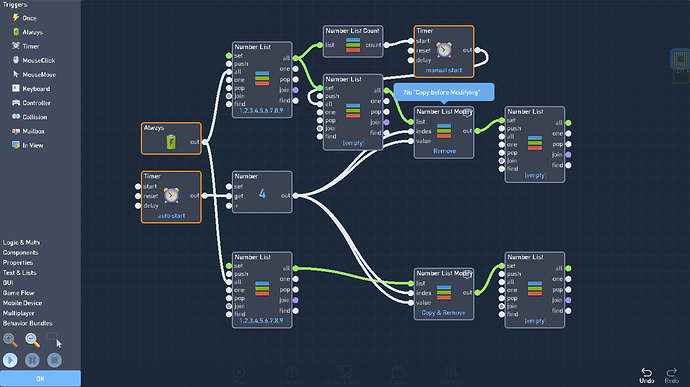Viewport: 690px width, 387px height.
Task: Confirm with the OK button
Action: tap(40, 379)
